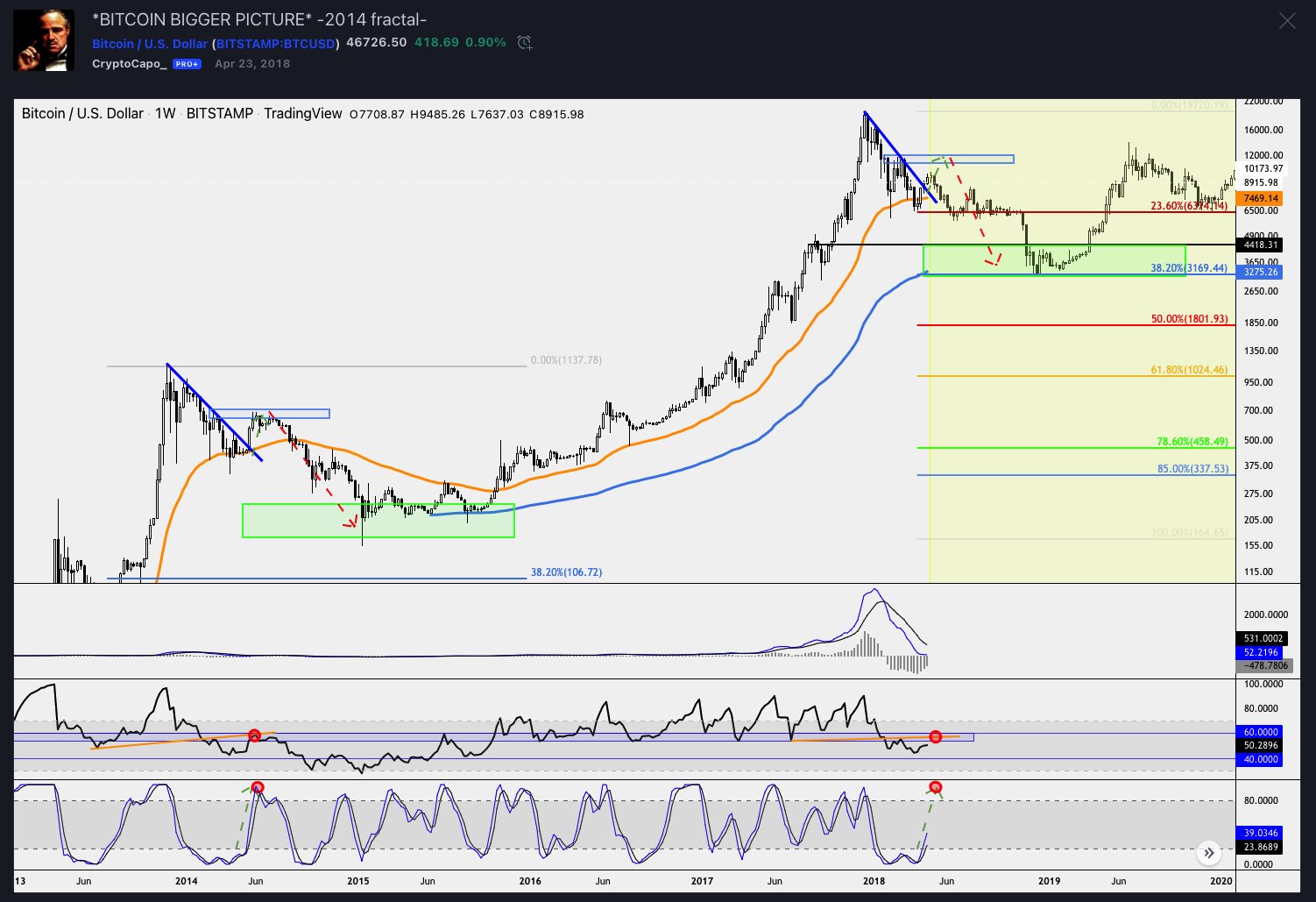Click the close value C8915.98

pyautogui.click(x=556, y=114)
